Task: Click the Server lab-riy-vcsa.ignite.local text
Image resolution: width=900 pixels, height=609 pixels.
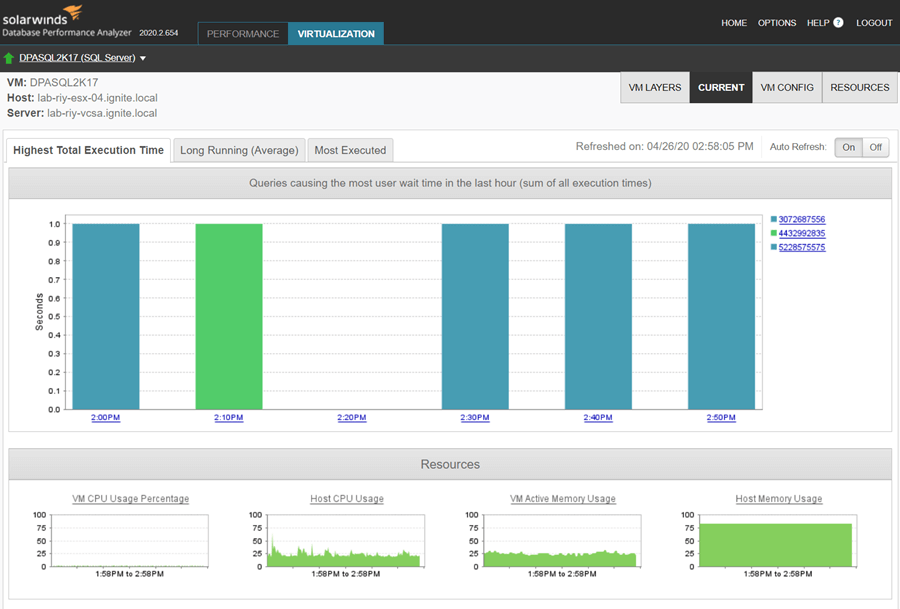Action: tap(82, 113)
